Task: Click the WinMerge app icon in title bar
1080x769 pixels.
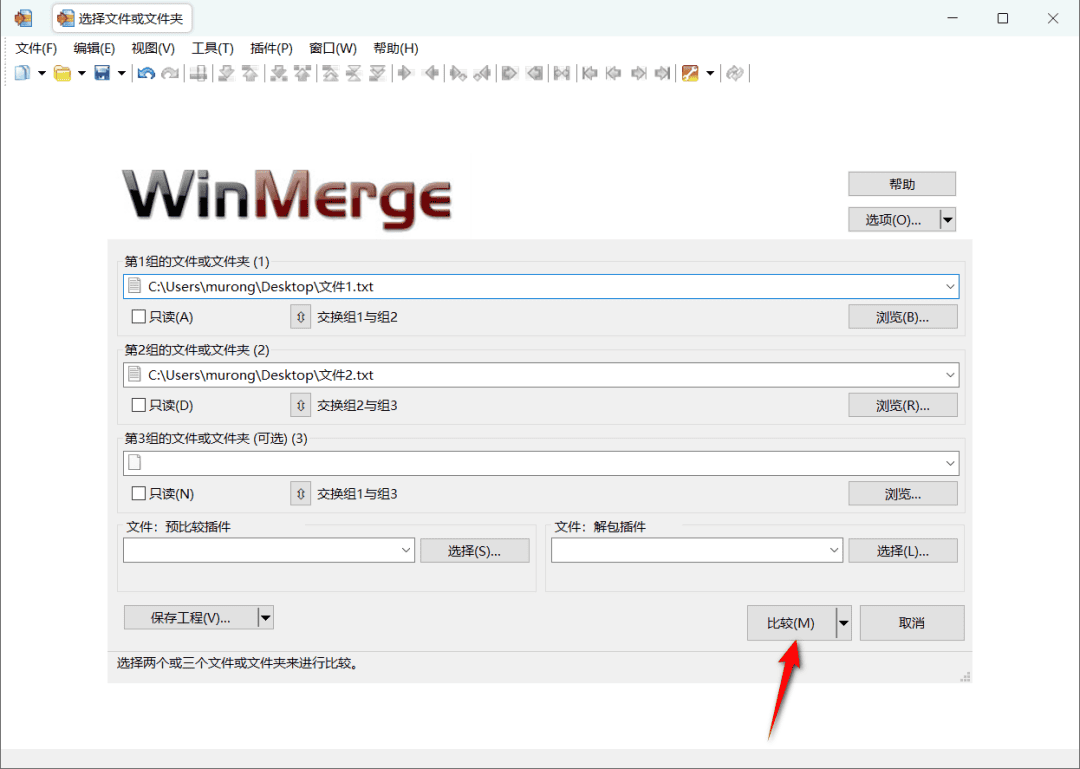Action: (23, 18)
